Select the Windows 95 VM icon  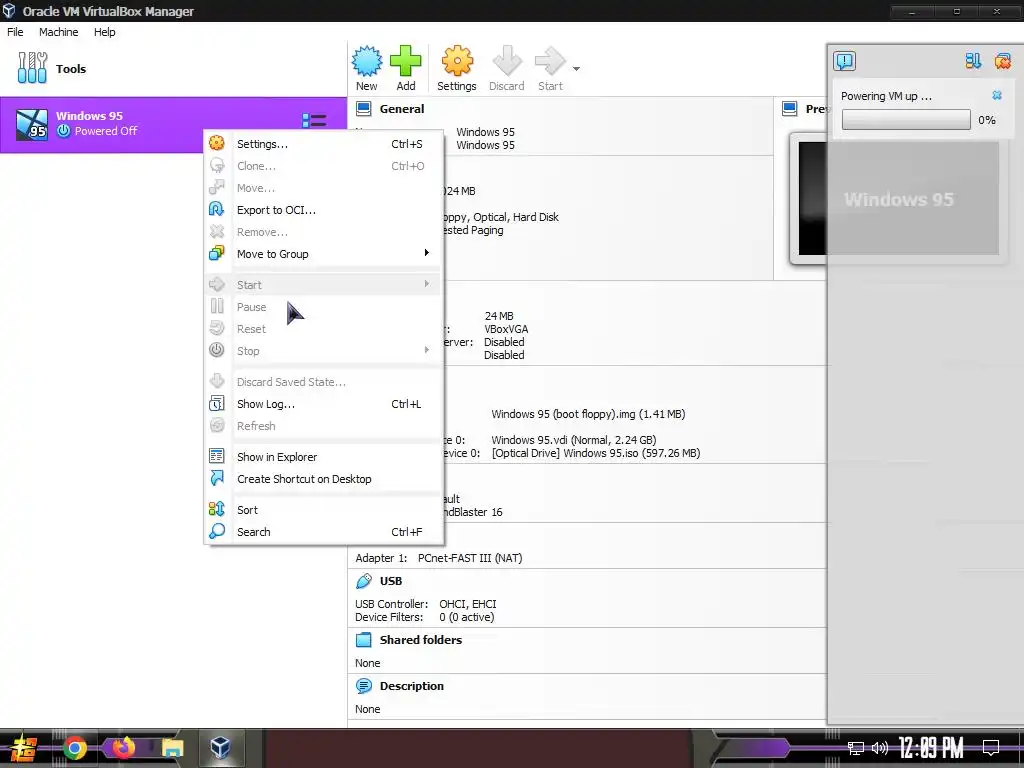click(32, 125)
